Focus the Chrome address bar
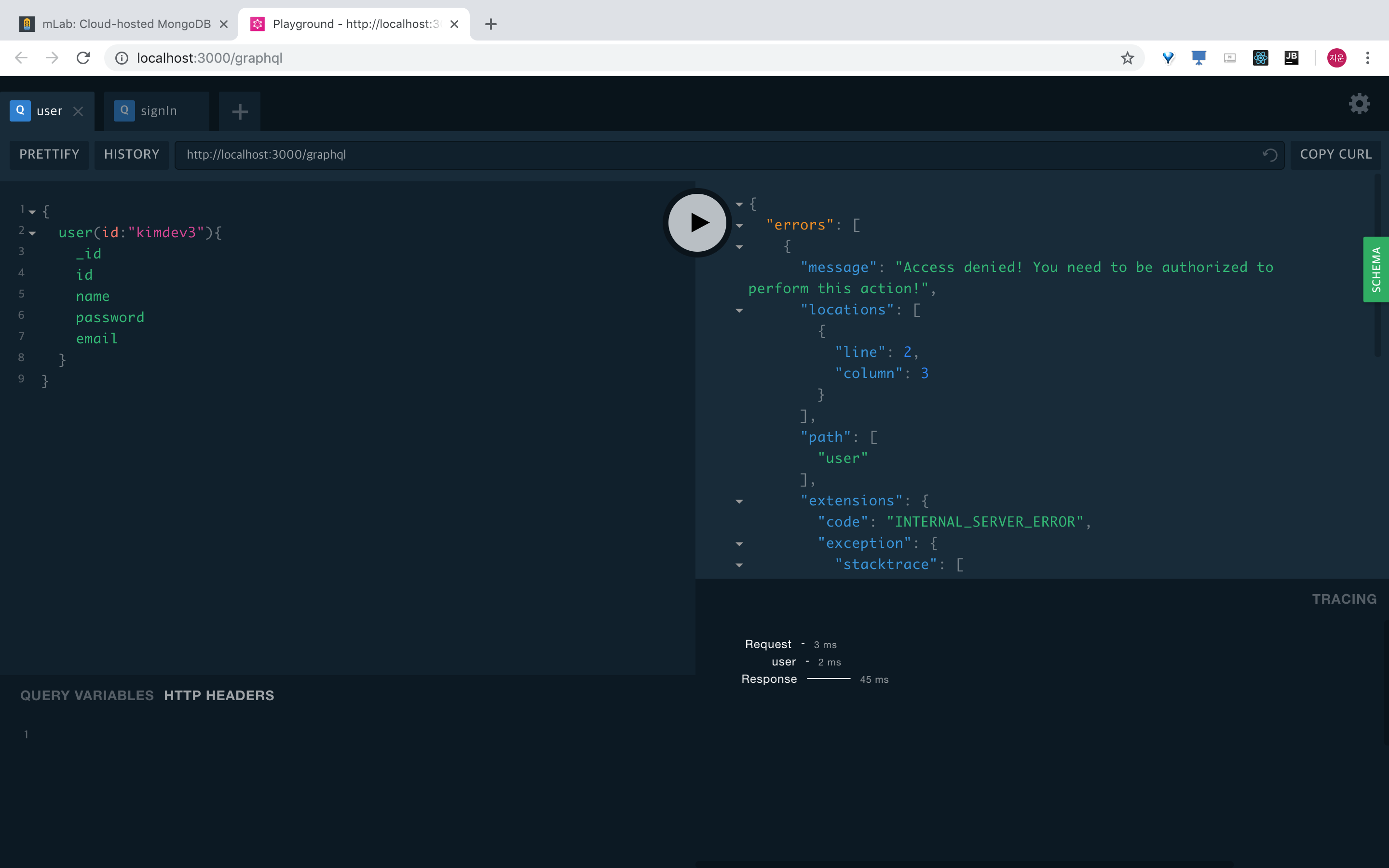Image resolution: width=1389 pixels, height=868 pixels. coord(625,58)
